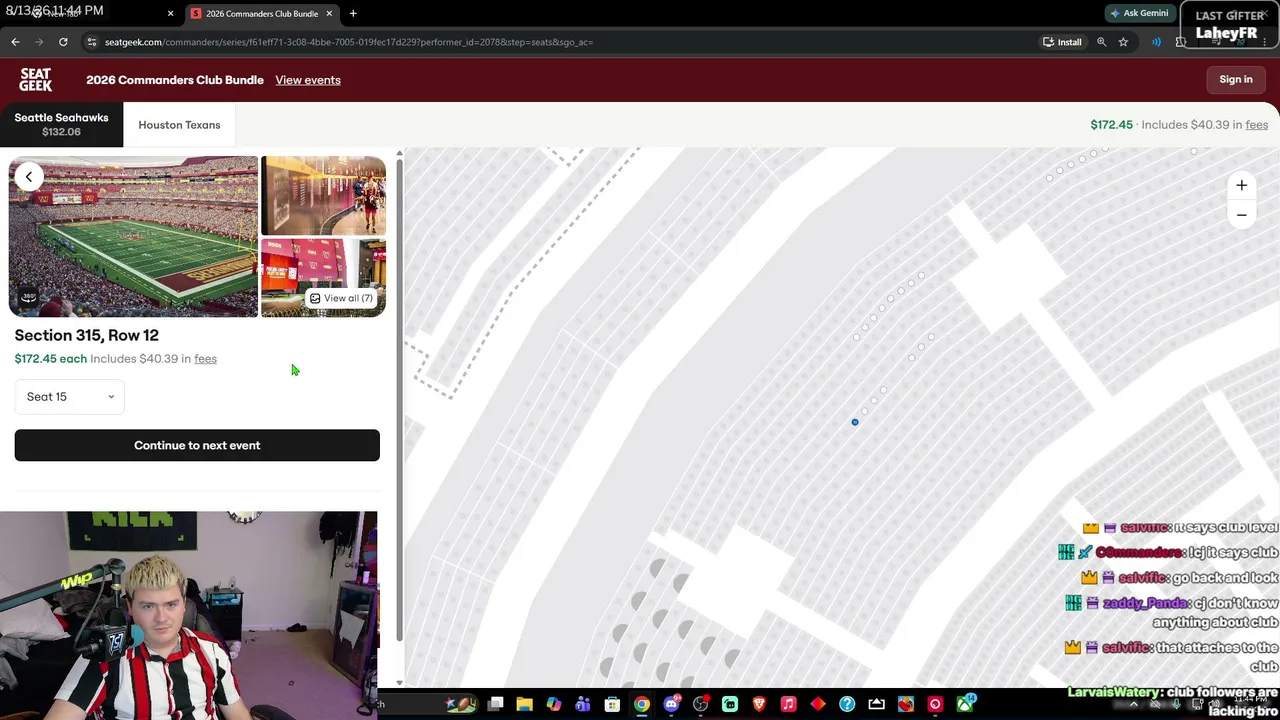This screenshot has width=1280, height=720.
Task: Switch to the Houston Texans tab
Action: (179, 125)
